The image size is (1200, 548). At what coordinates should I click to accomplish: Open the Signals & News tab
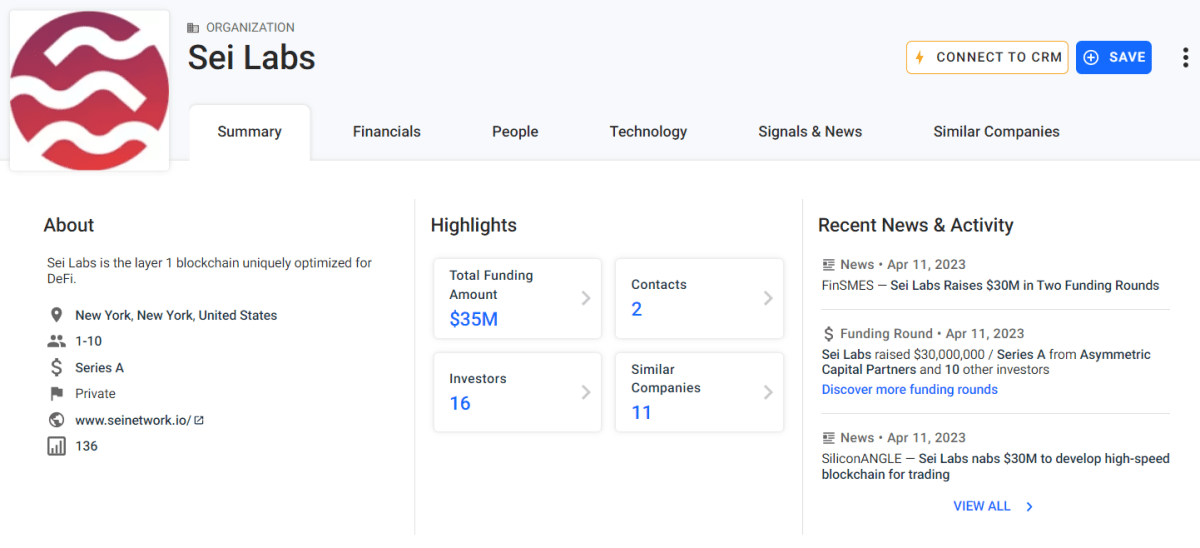pyautogui.click(x=810, y=132)
